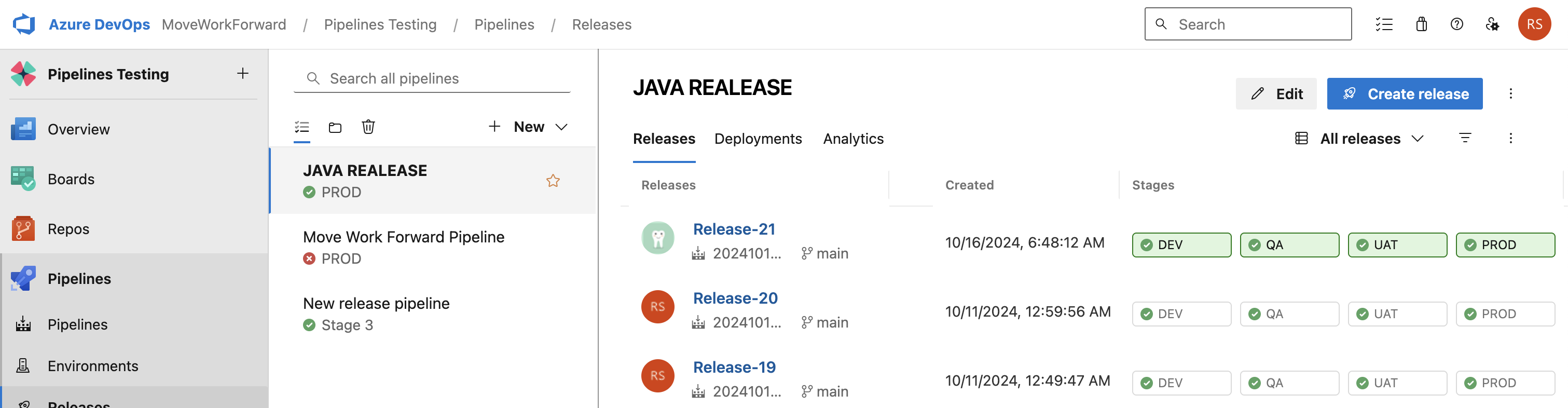Click the Create release button

coord(1404,94)
